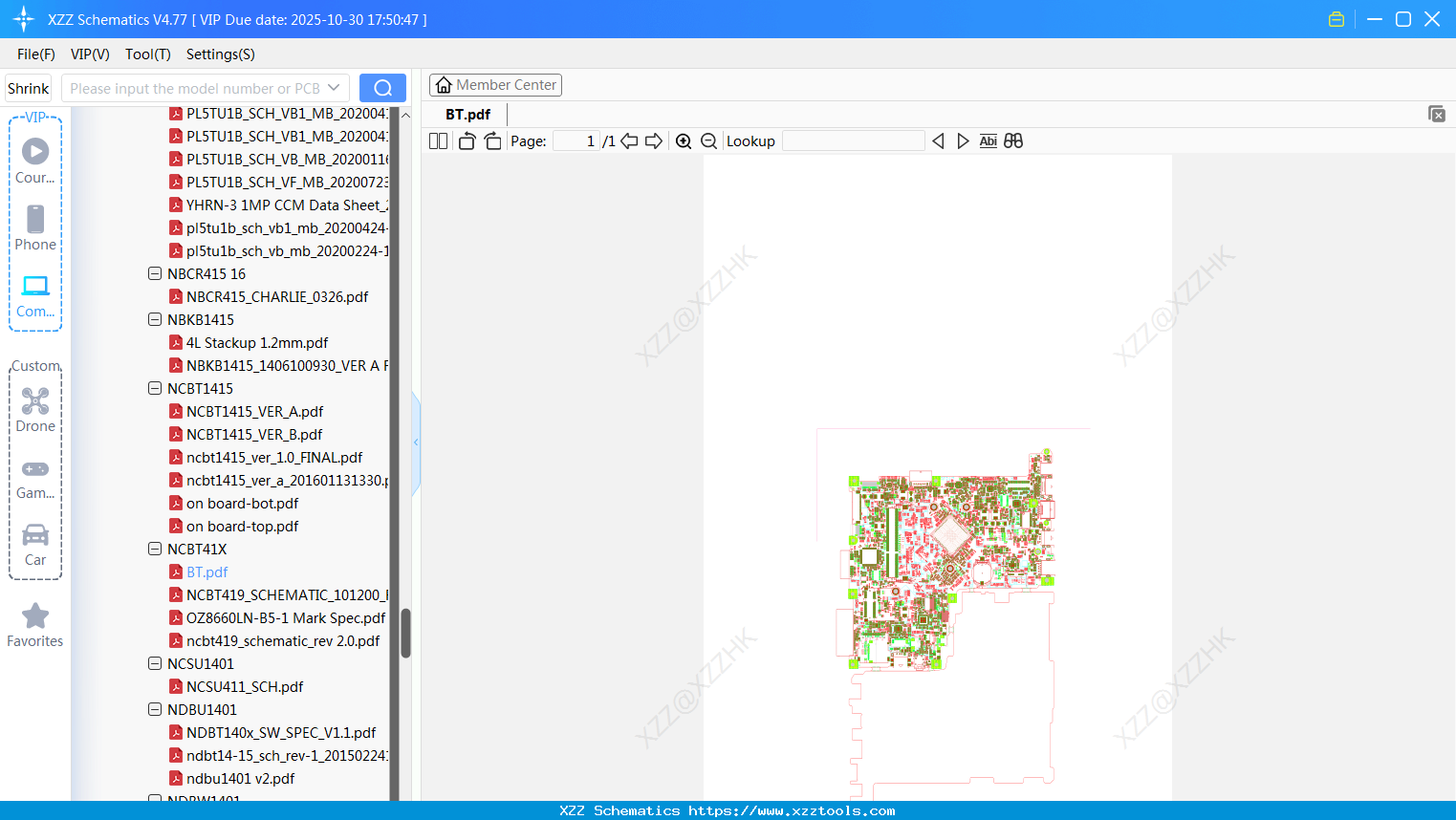
Task: Collapse the file tree side panel handle
Action: tap(416, 442)
